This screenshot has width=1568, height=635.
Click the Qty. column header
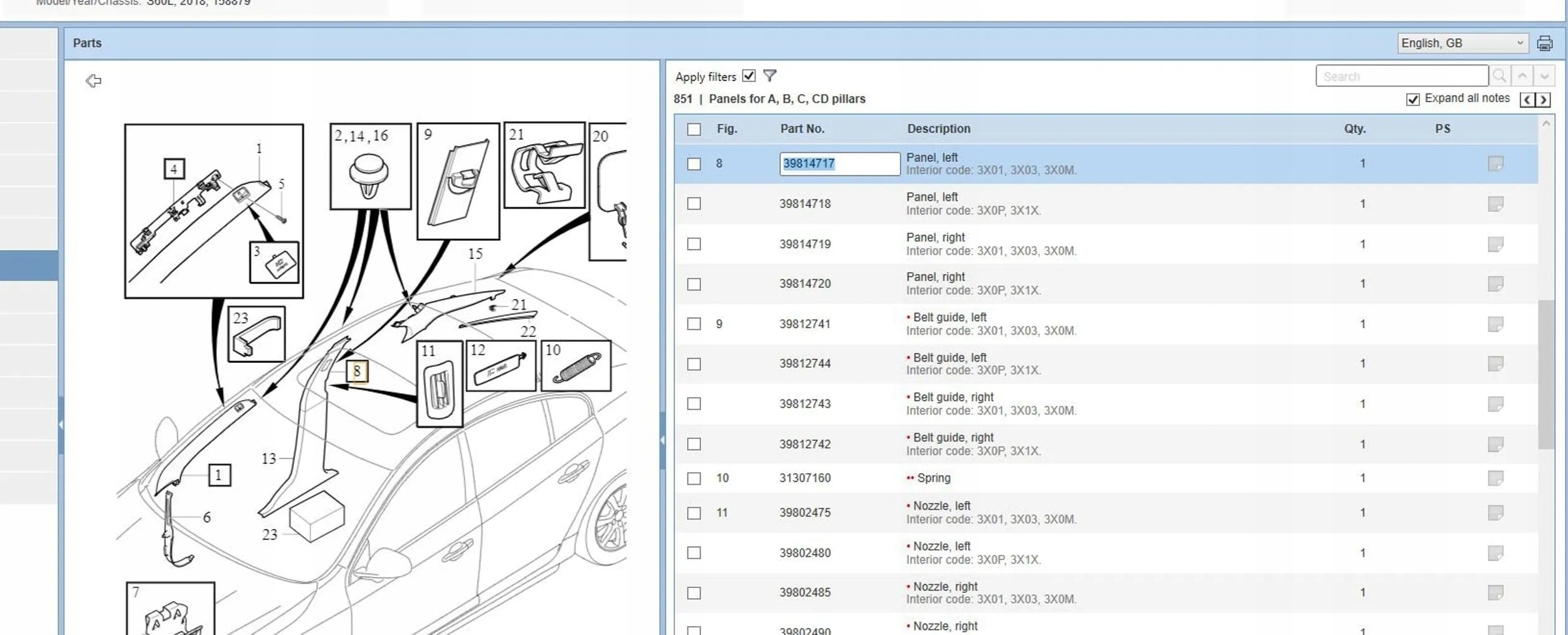pyautogui.click(x=1355, y=129)
